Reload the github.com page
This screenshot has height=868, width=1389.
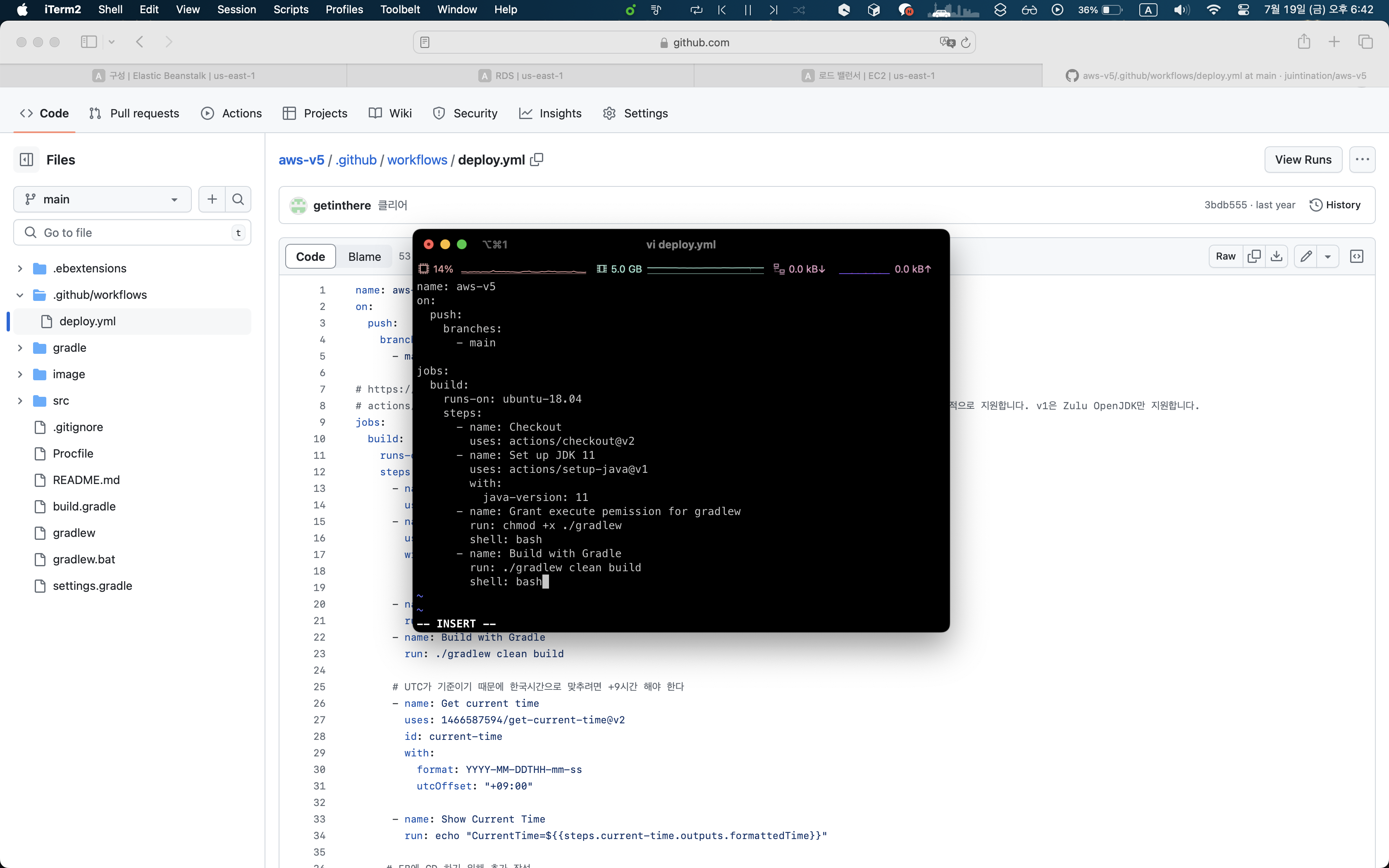coord(965,43)
